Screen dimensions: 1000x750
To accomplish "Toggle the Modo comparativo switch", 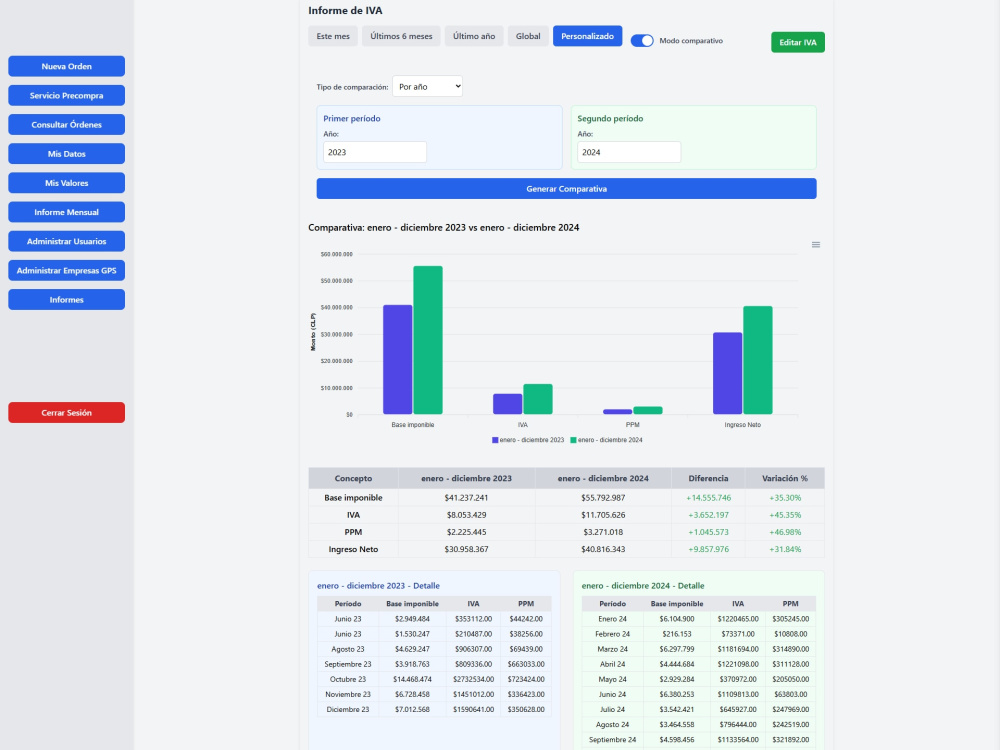I will click(642, 41).
